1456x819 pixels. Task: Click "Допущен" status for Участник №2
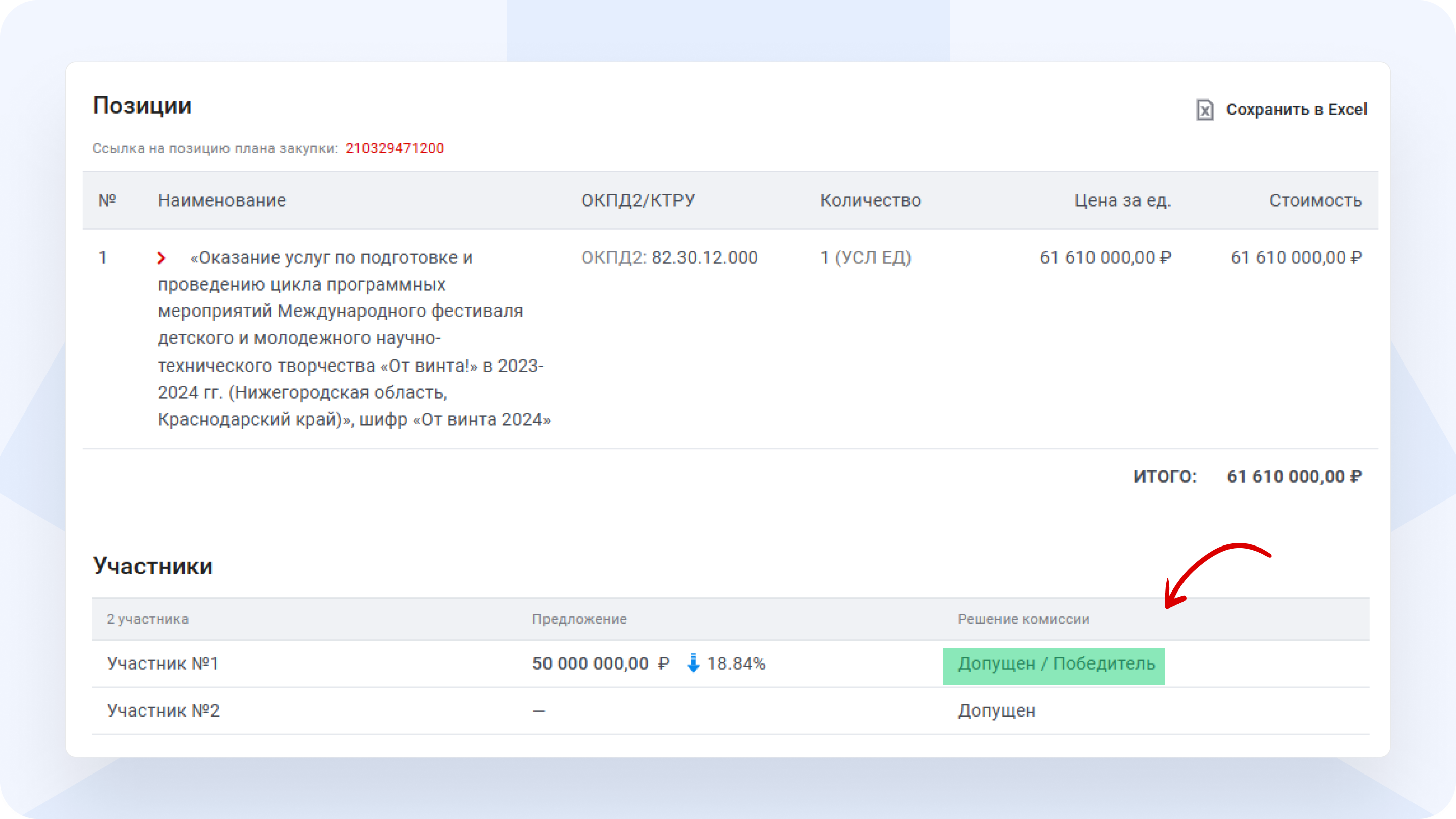[996, 710]
